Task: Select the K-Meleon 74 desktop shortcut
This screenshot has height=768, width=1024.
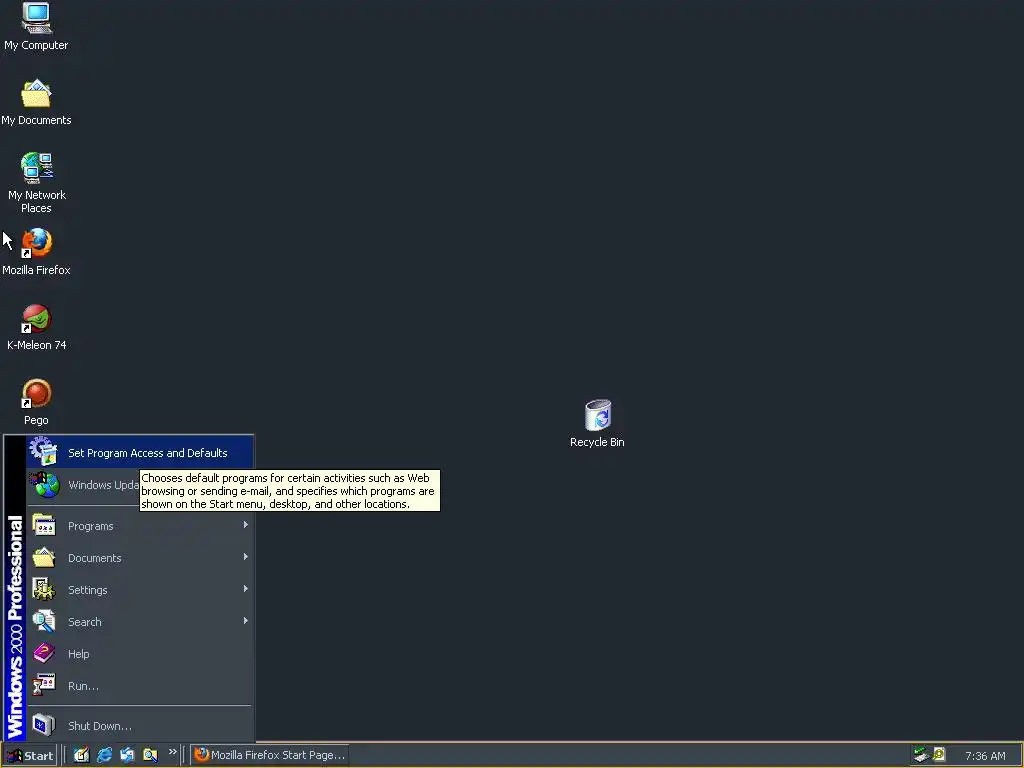Action: click(37, 327)
